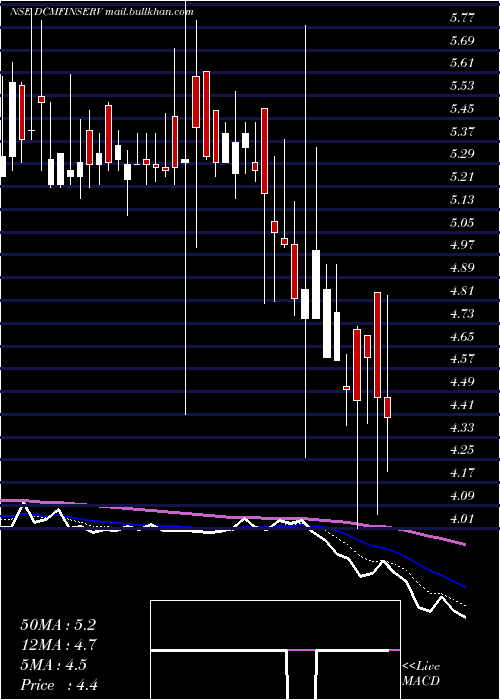Viewport: 500px width, 700px height.
Task: Click the 4.33 price axis label
Action: pos(462,427)
